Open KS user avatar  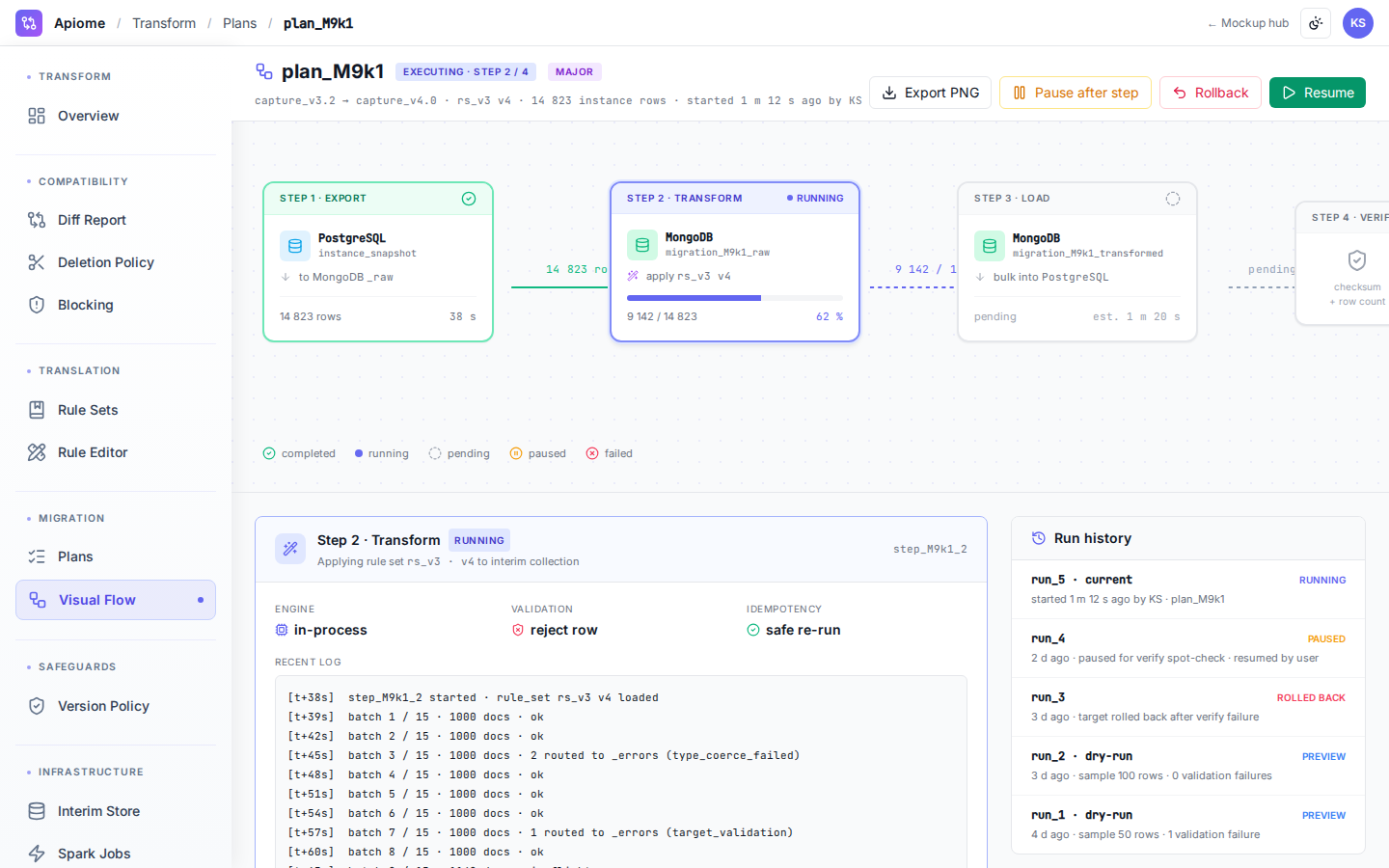coord(1358,23)
